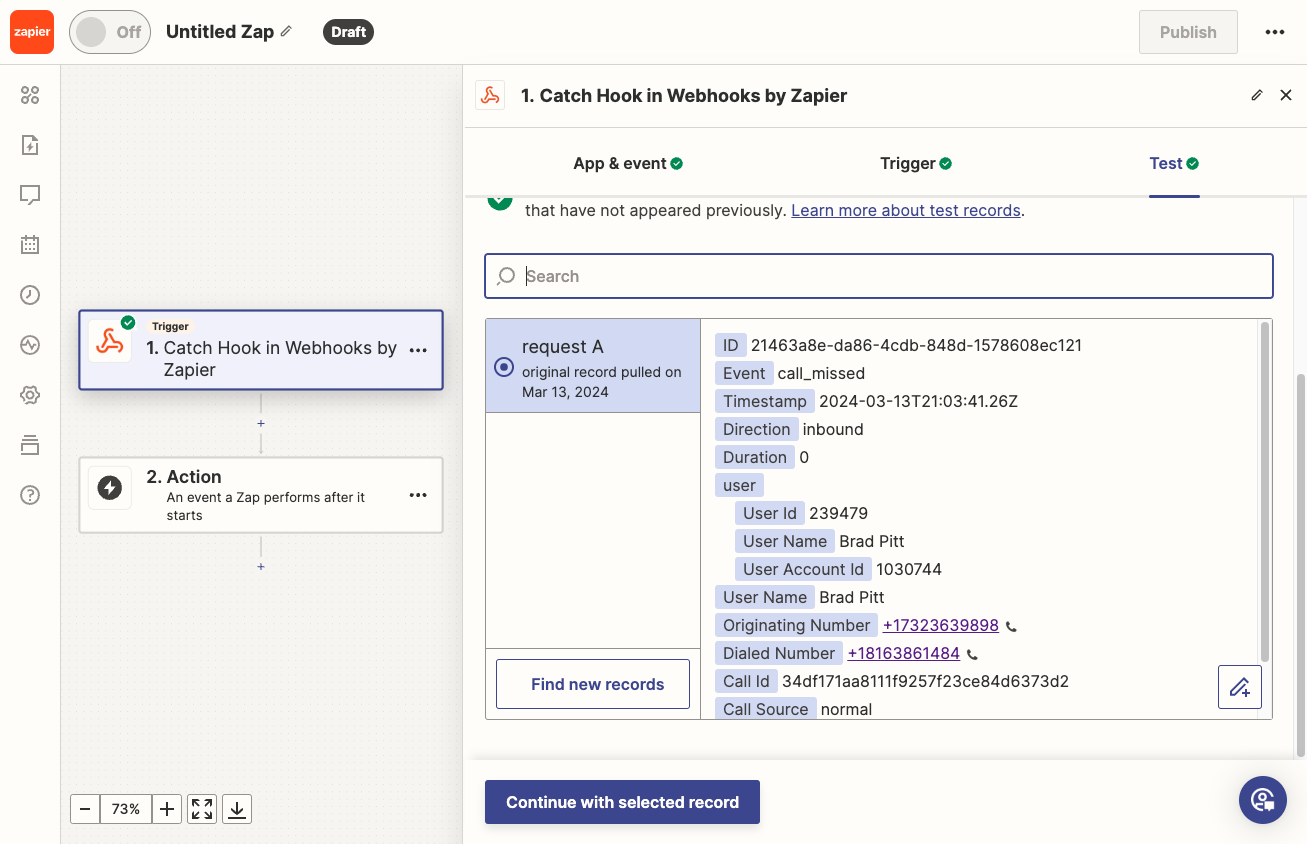Click the Untitled Zap title
Screen dimensions: 1307x844
[220, 32]
